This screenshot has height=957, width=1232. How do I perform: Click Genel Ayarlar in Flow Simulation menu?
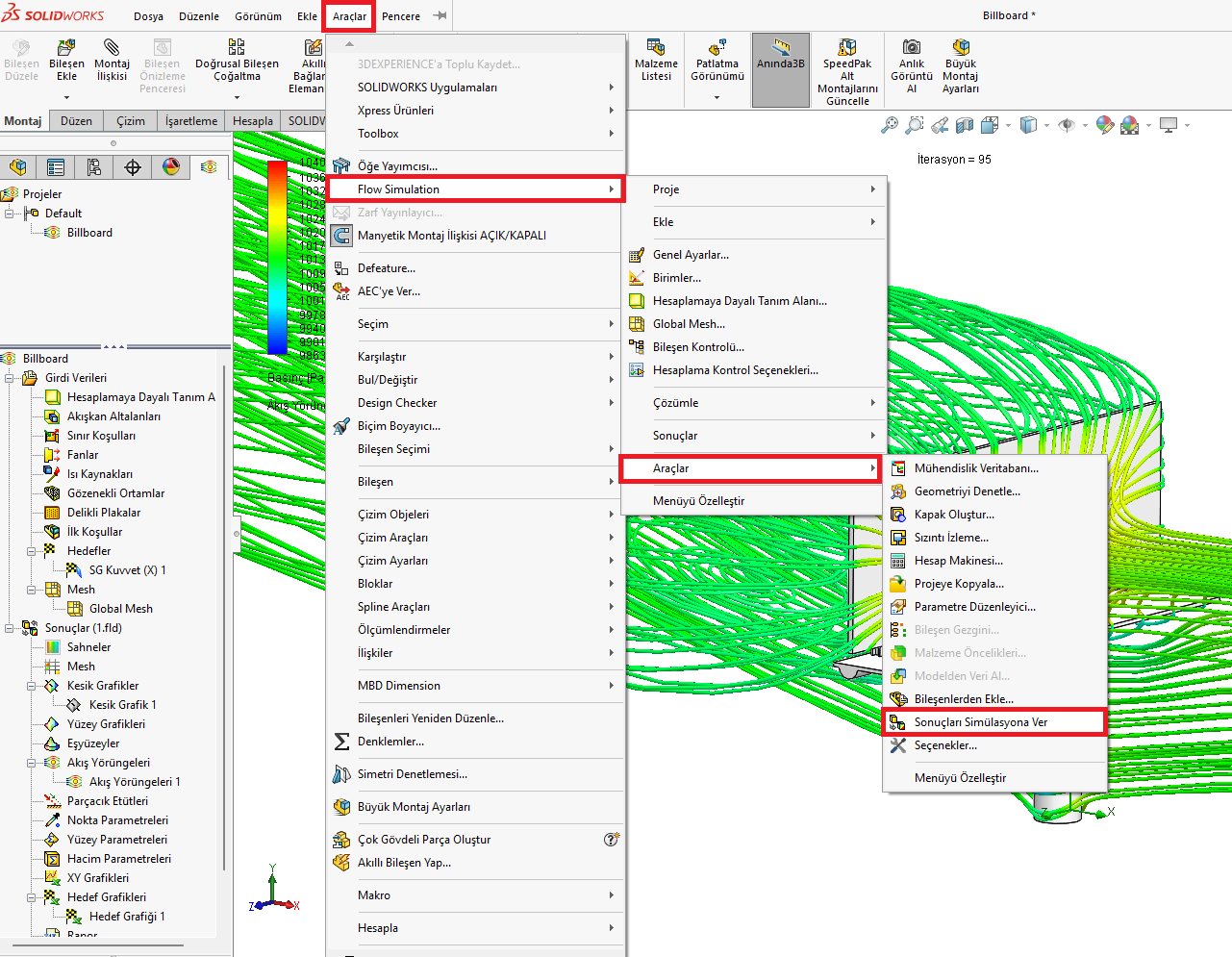point(690,255)
